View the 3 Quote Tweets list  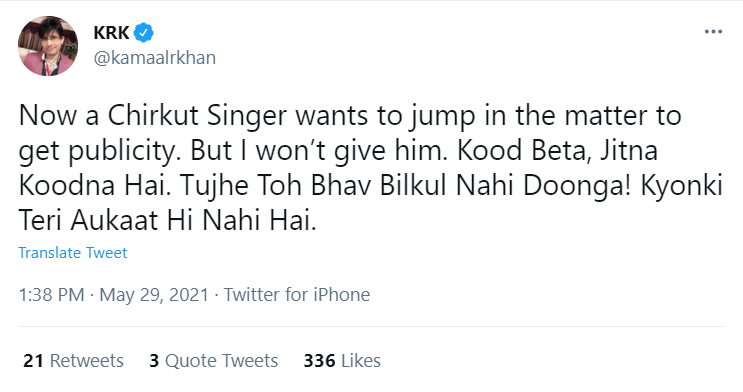tap(214, 361)
